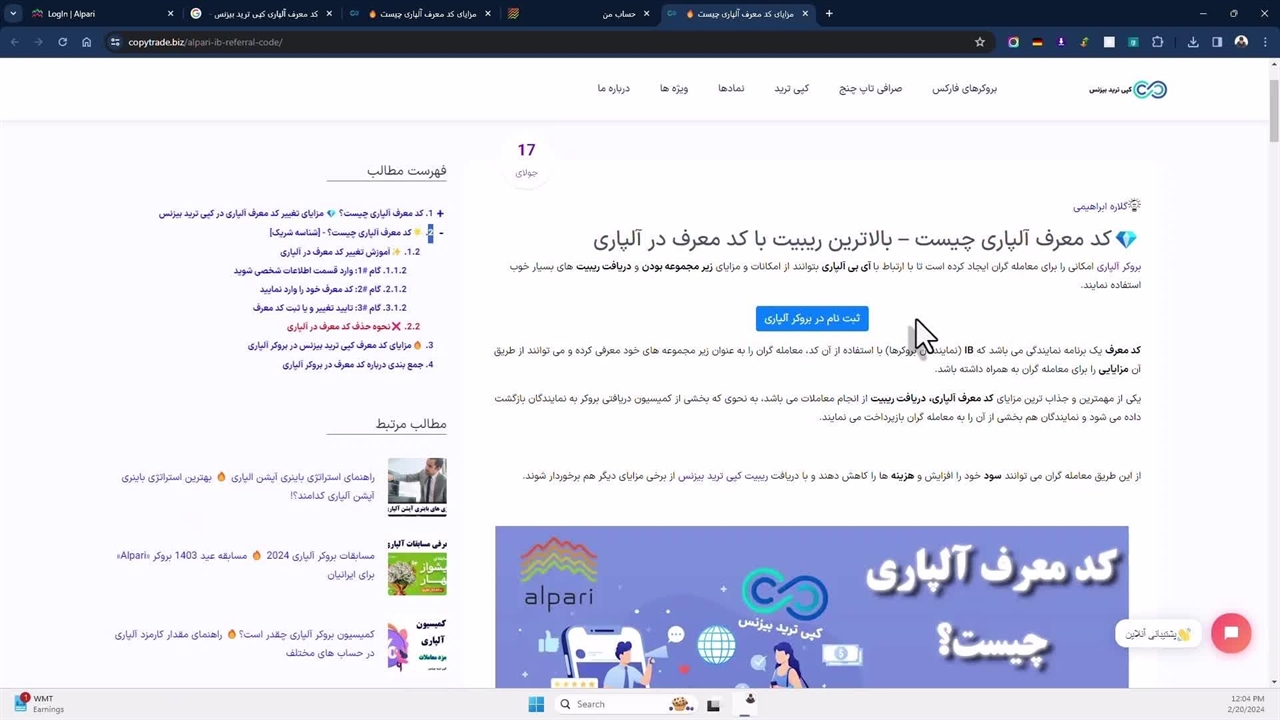Bookmark this page with the star icon
This screenshot has width=1280, height=720.
980,42
